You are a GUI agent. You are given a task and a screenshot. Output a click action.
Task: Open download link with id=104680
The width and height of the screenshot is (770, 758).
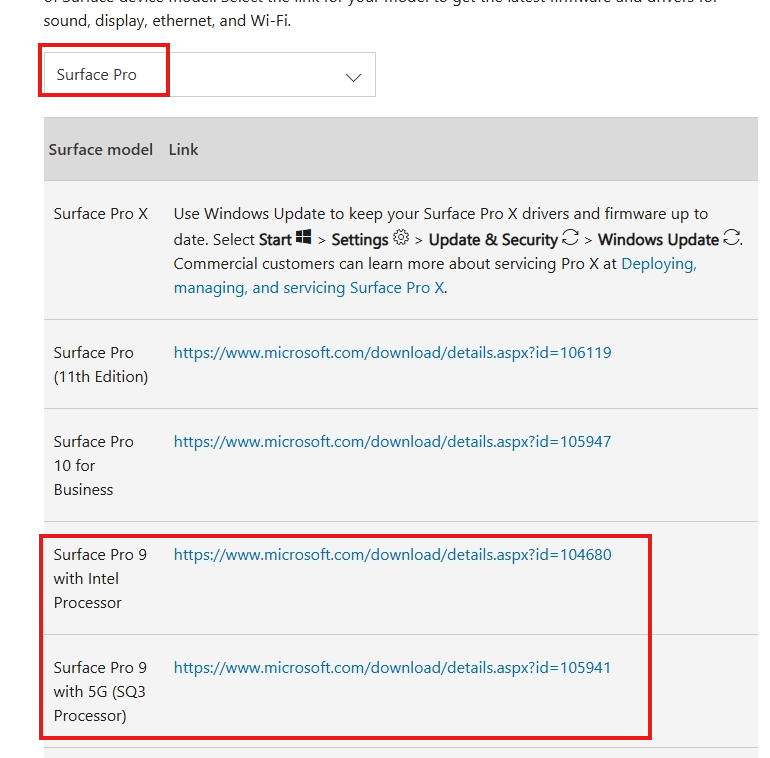392,554
